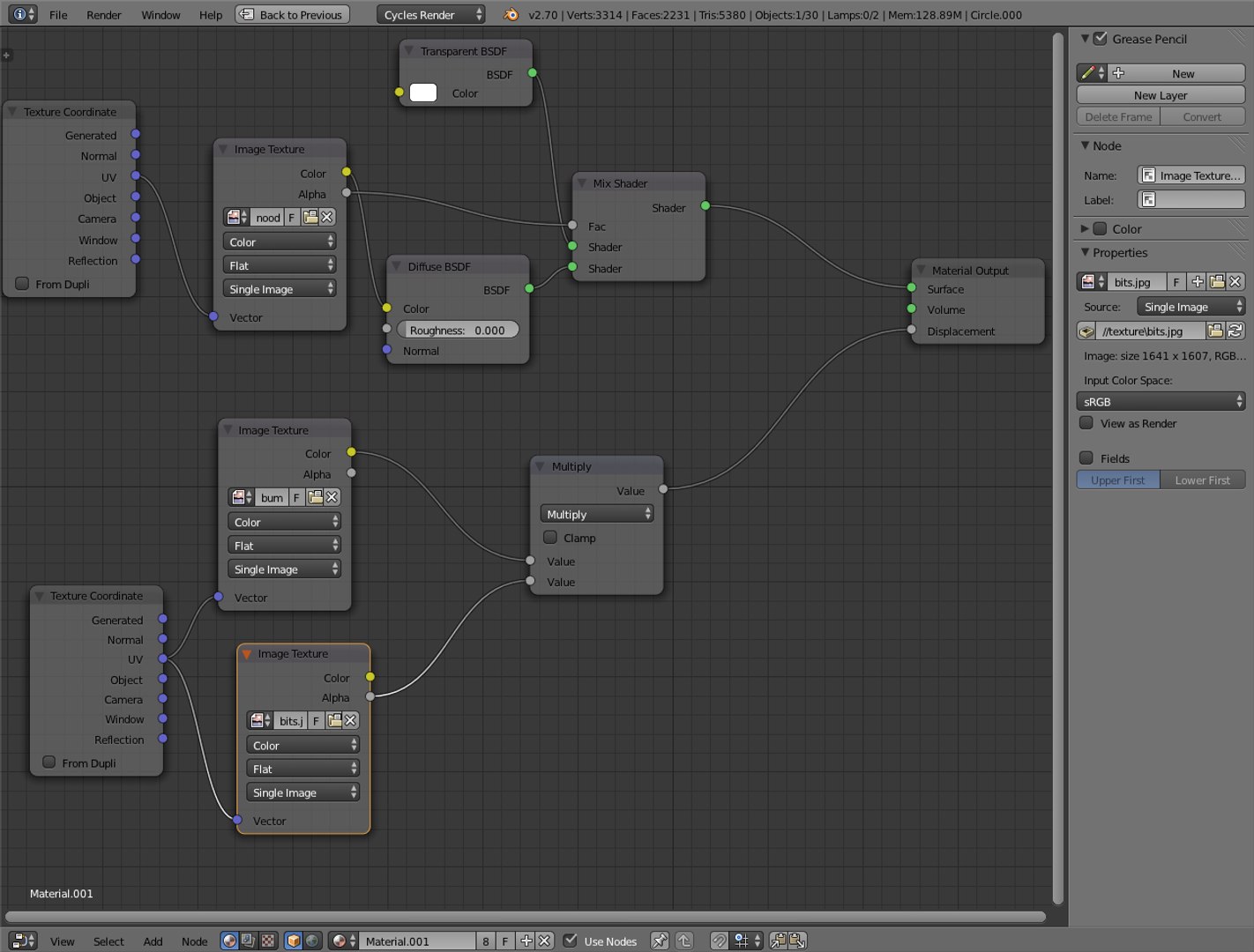Image resolution: width=1254 pixels, height=952 pixels.
Task: Click packed file icon left of texture path
Action: click(x=1086, y=331)
